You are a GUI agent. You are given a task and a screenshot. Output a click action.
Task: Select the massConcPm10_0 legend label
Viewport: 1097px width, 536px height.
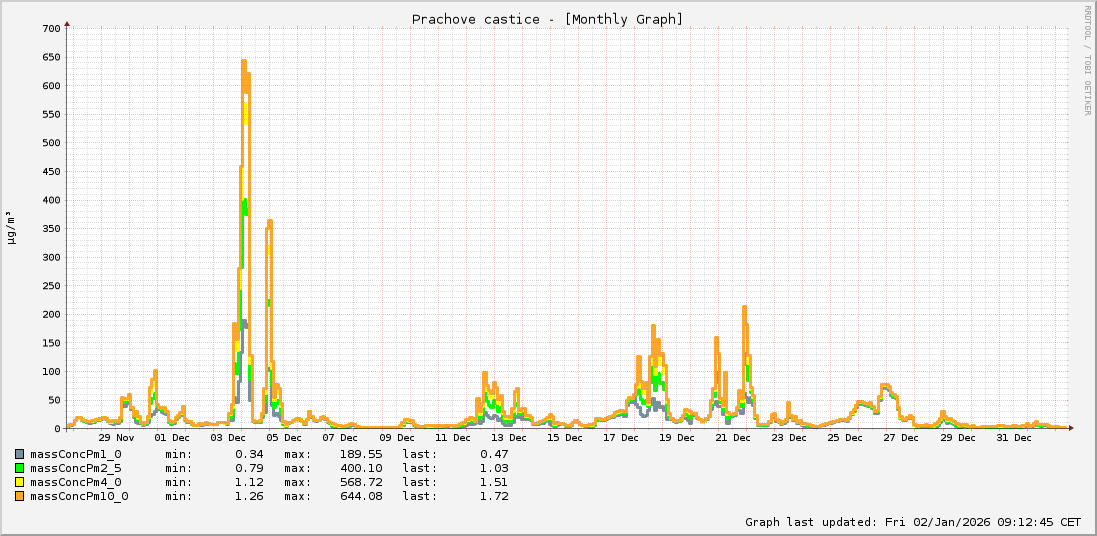79,496
